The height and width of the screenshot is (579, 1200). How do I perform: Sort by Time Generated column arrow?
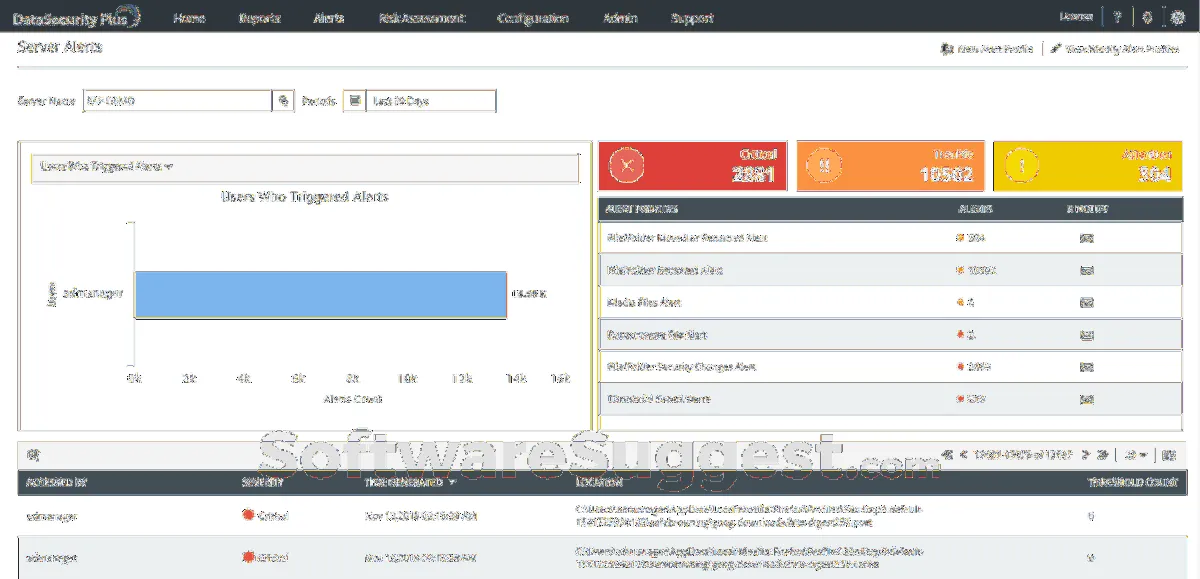(x=452, y=482)
